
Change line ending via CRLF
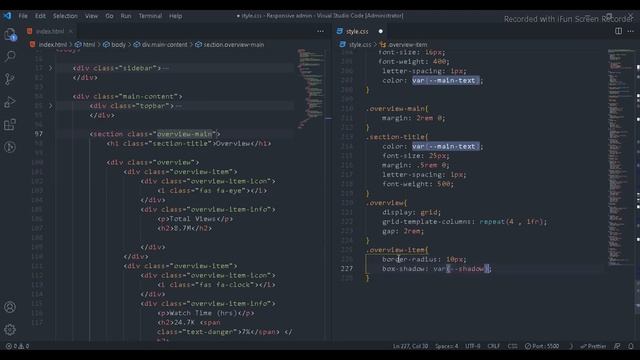[x=493, y=346]
